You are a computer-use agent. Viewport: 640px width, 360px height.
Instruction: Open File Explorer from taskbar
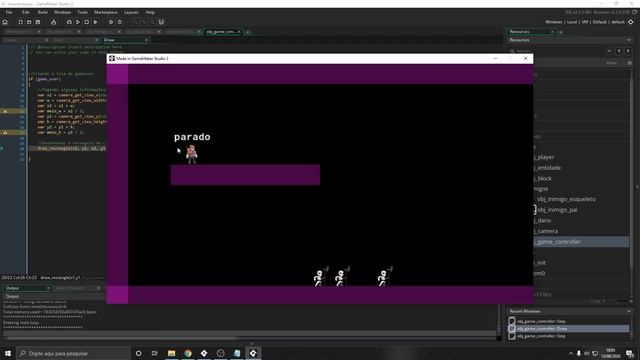171,353
